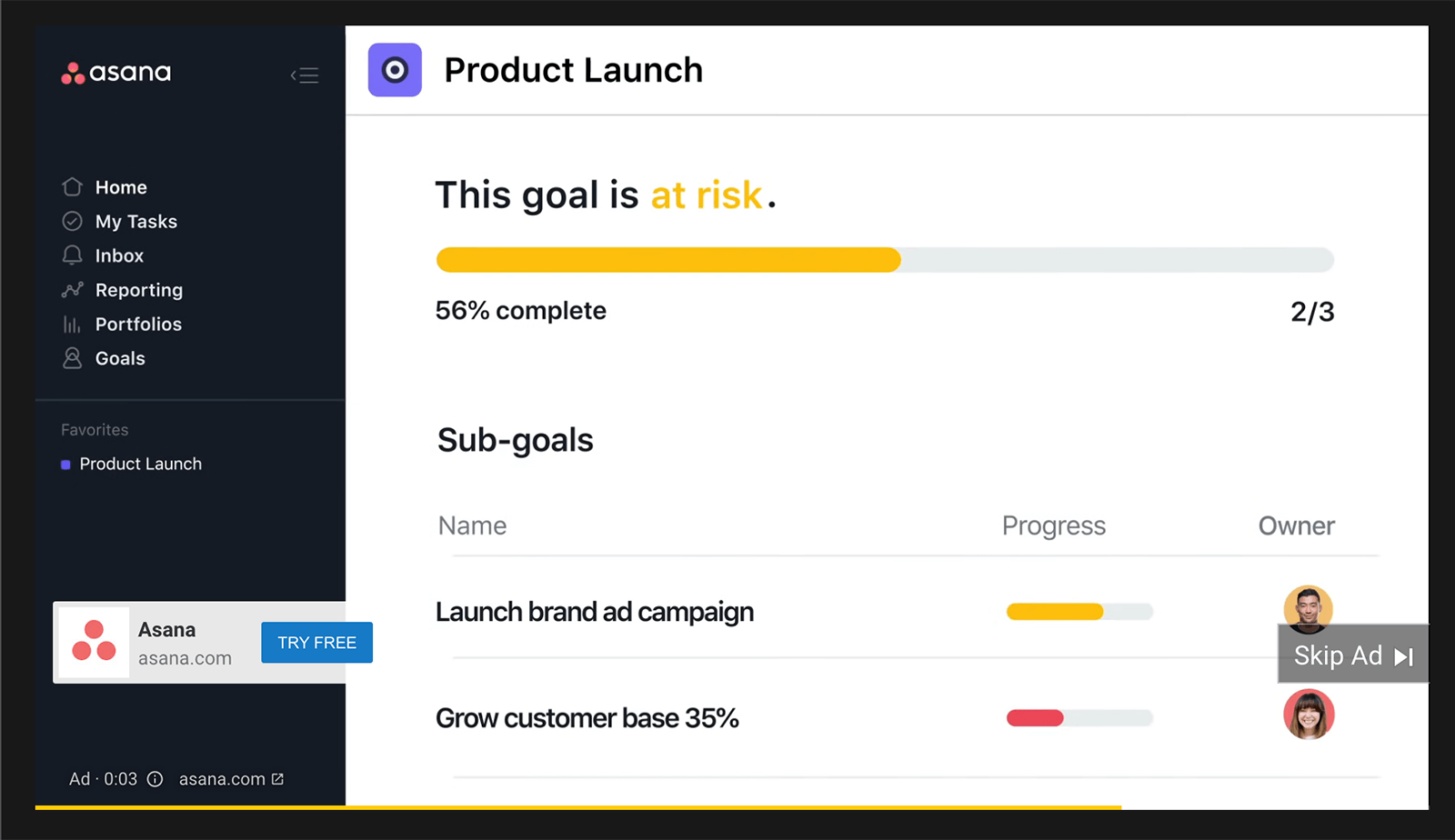Click the purple Product Launch goal icon
Image resolution: width=1455 pixels, height=840 pixels.
pyautogui.click(x=395, y=70)
